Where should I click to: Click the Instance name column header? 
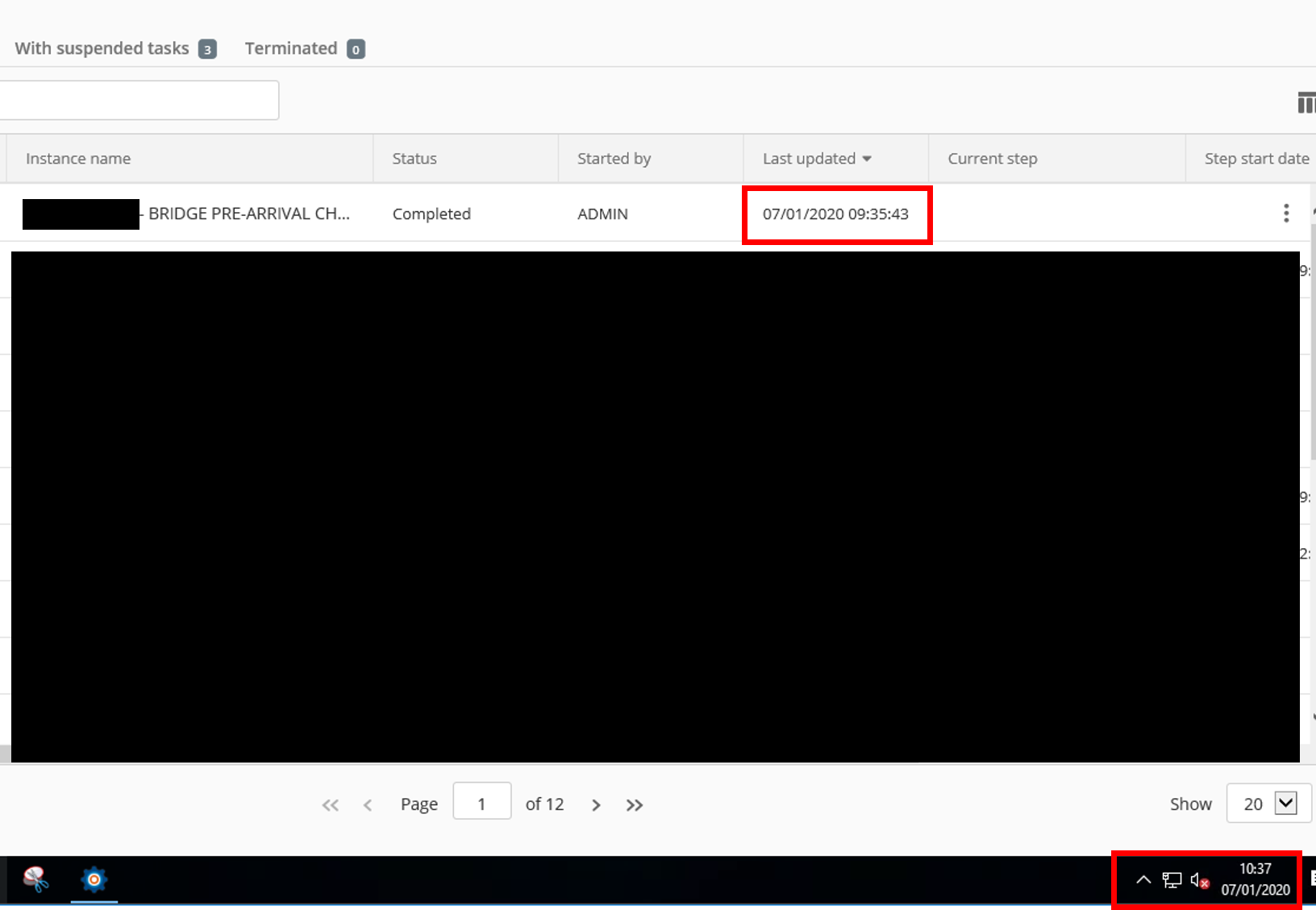click(78, 159)
